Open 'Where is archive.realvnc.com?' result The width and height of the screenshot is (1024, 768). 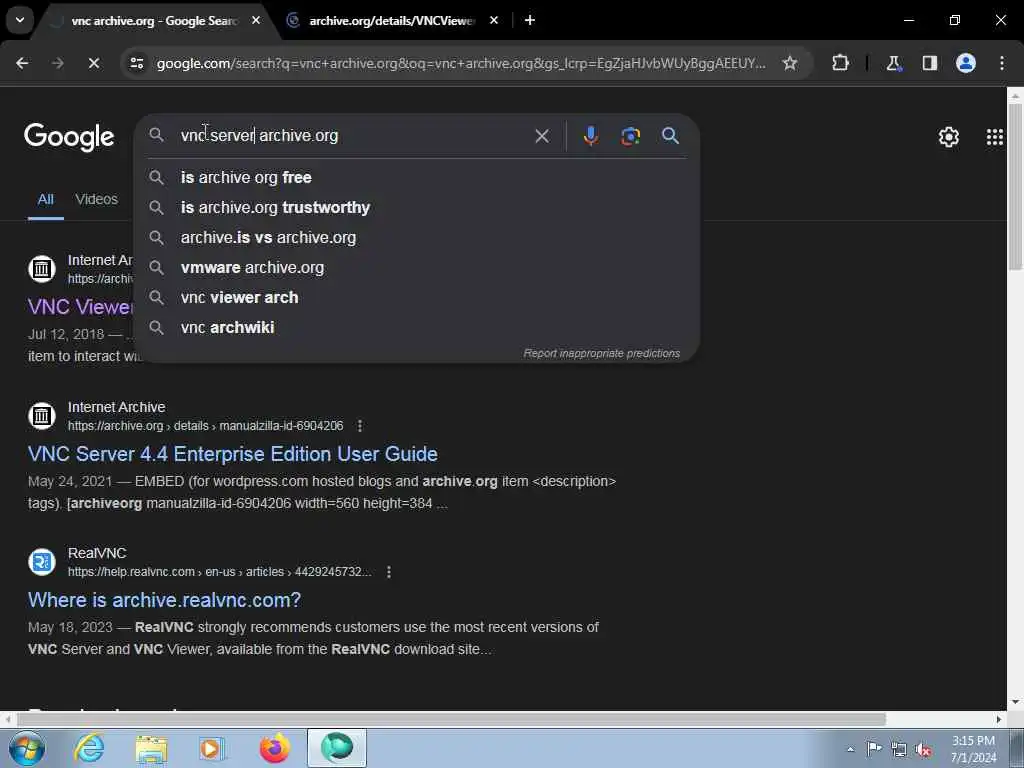click(165, 600)
